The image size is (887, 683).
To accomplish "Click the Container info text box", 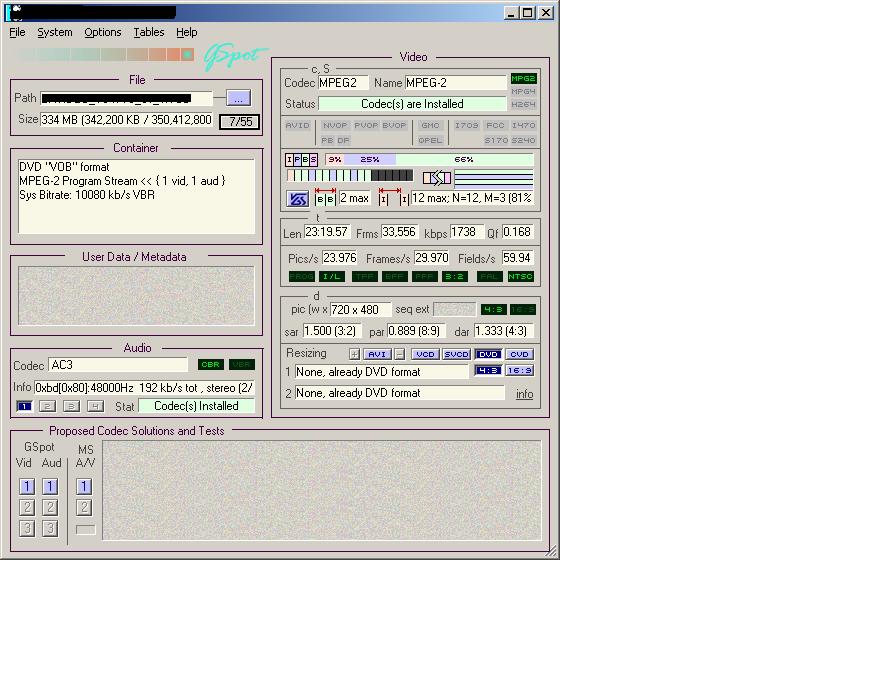I will click(x=136, y=196).
